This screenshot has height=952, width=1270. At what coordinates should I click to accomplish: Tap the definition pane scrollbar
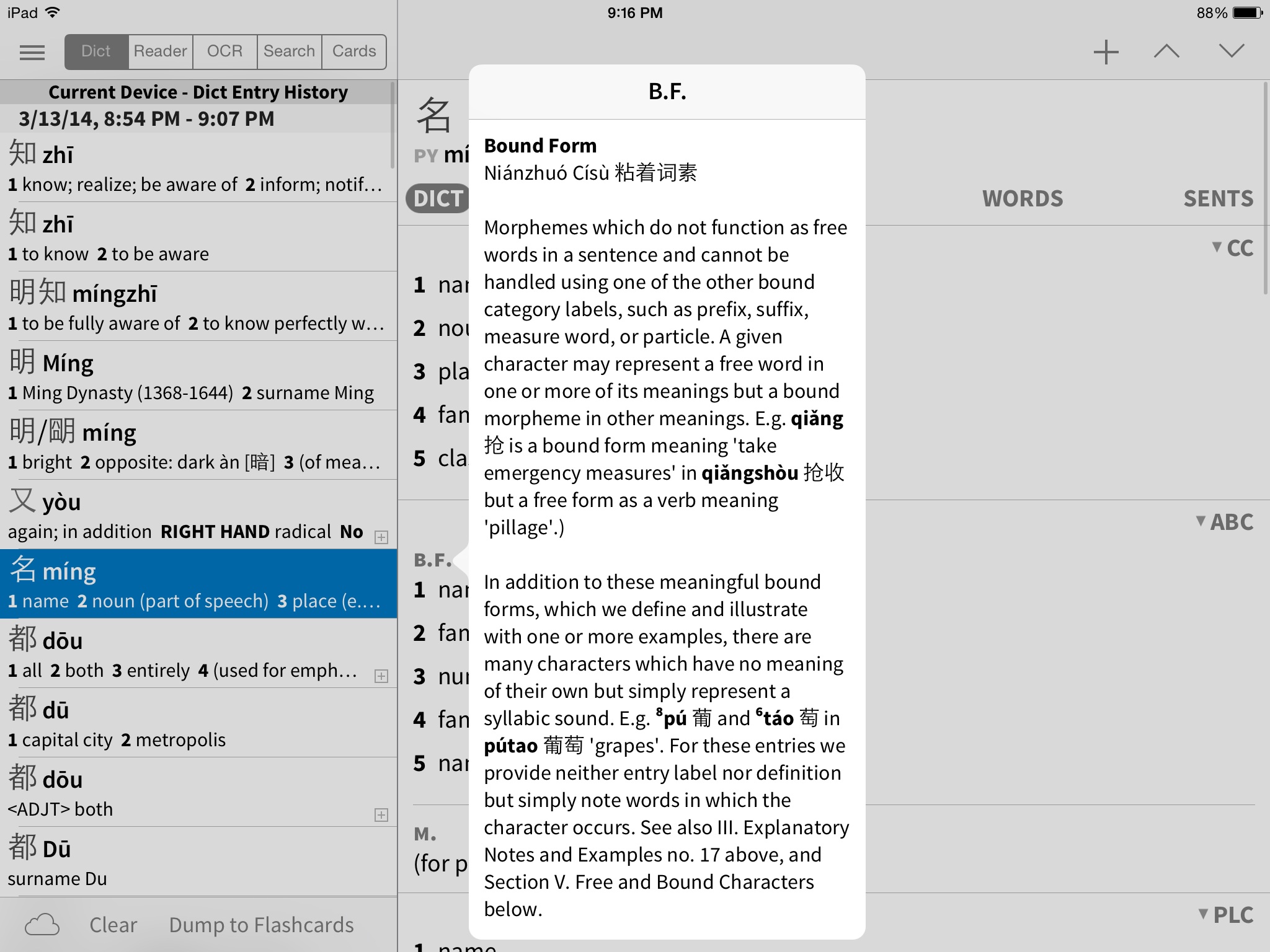[1266, 188]
